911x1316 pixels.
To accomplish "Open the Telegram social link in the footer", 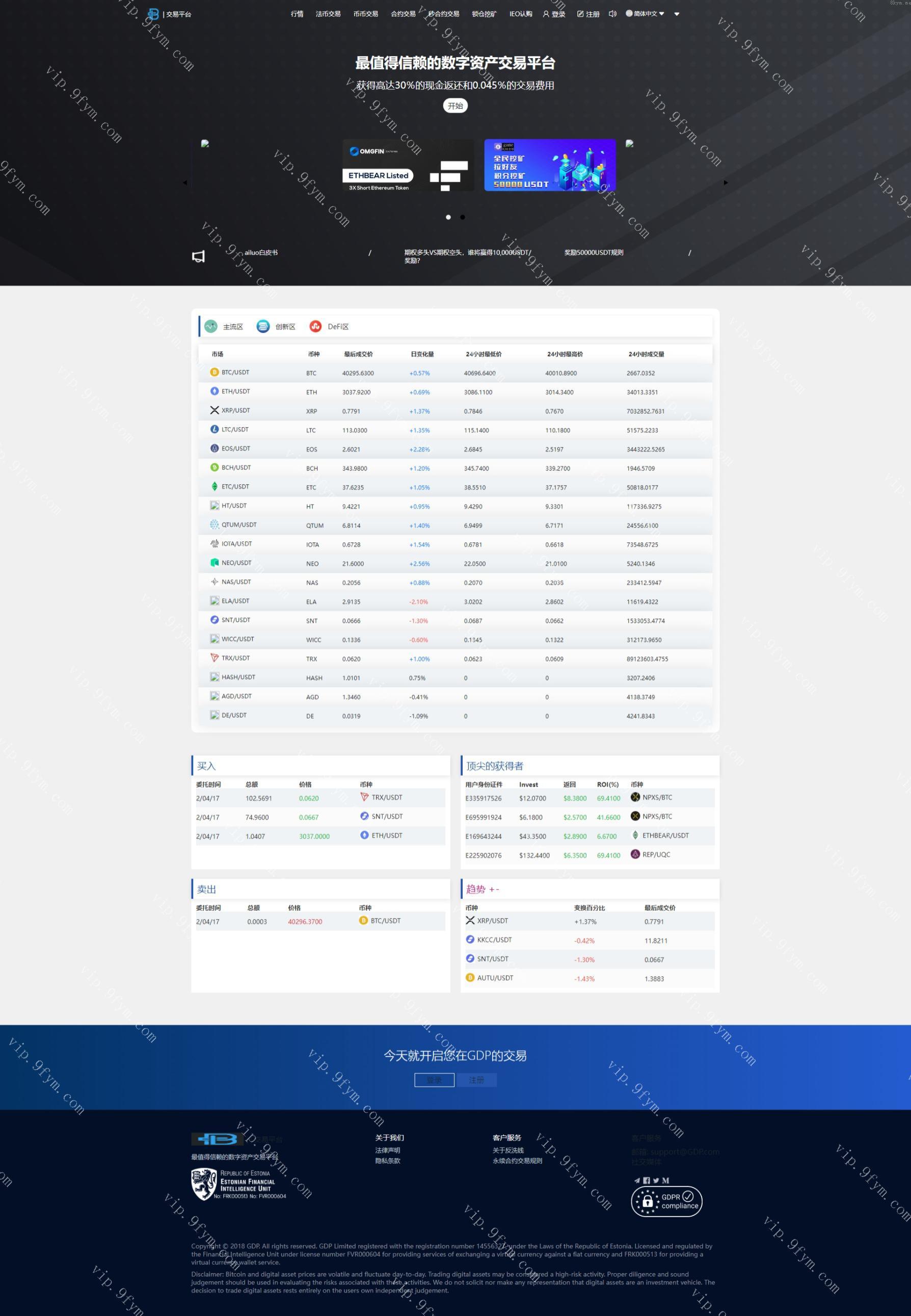I will tap(637, 1180).
